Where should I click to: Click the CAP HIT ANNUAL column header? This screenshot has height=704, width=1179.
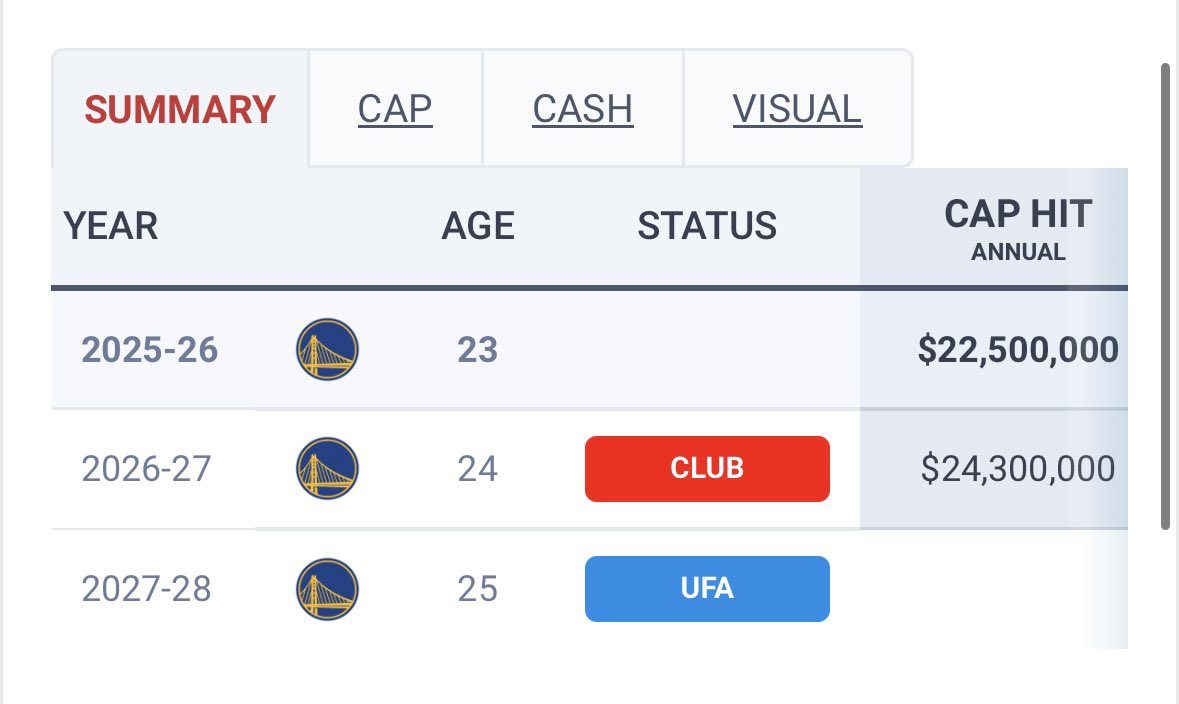click(x=1018, y=228)
